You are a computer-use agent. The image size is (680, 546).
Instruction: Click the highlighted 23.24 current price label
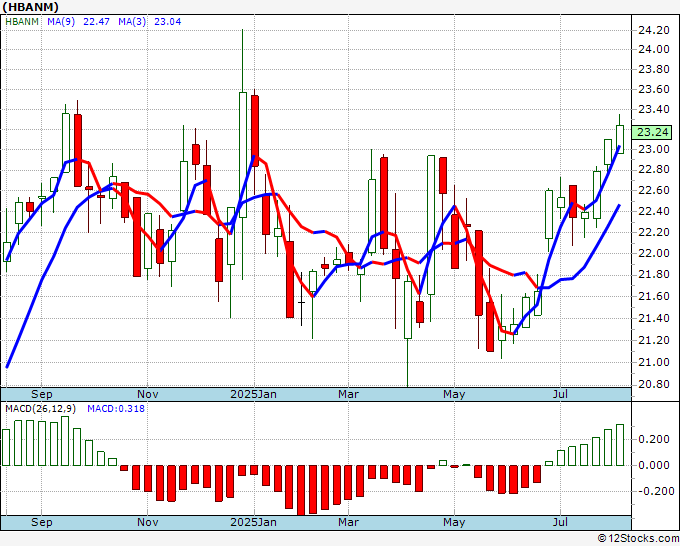tap(651, 132)
